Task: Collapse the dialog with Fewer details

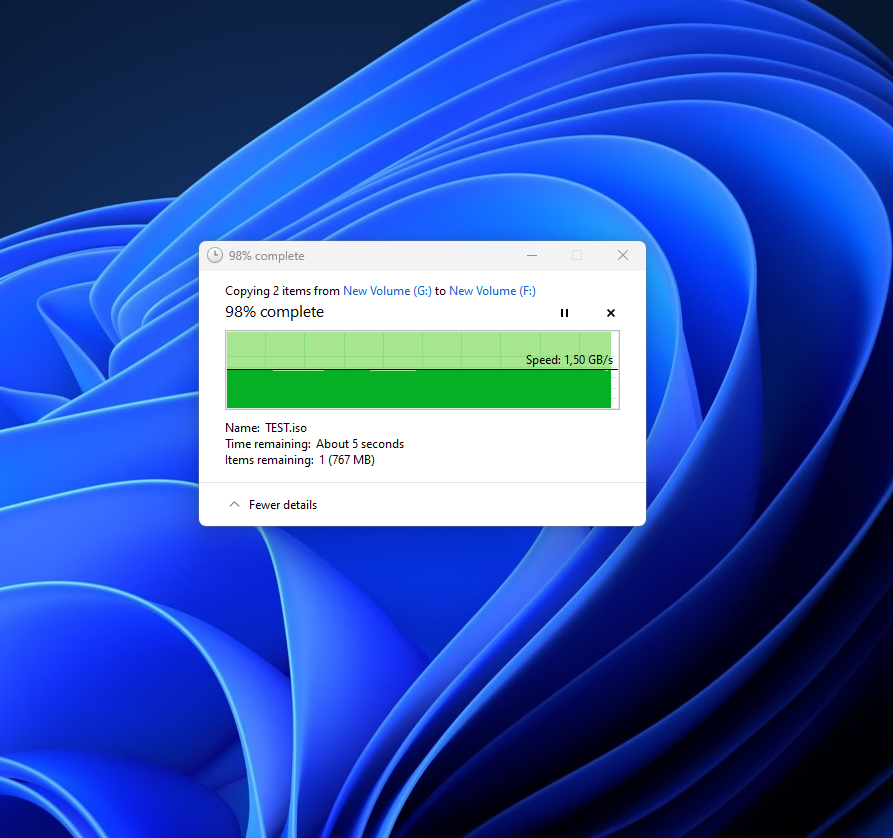Action: [273, 505]
